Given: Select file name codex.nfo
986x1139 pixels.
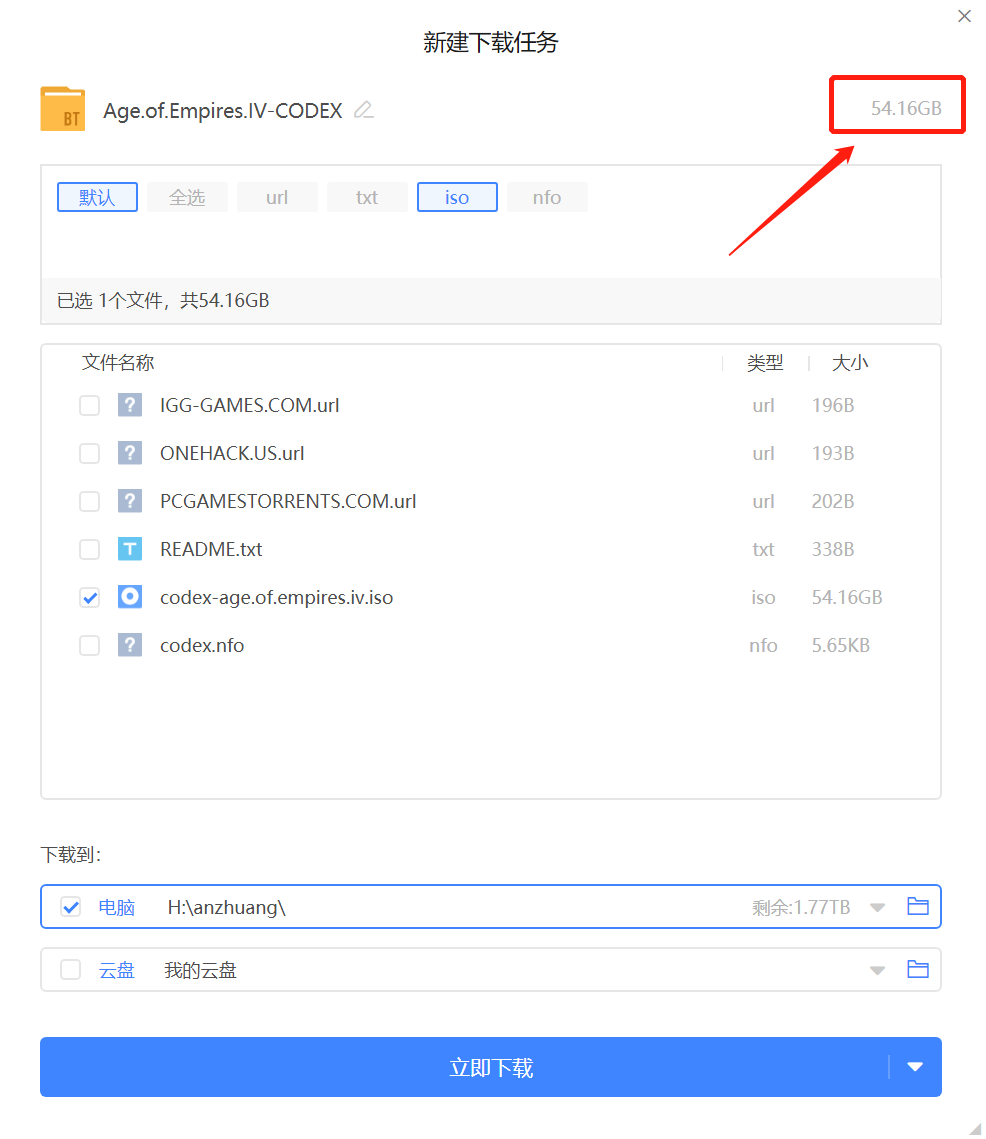Looking at the screenshot, I should tap(202, 645).
